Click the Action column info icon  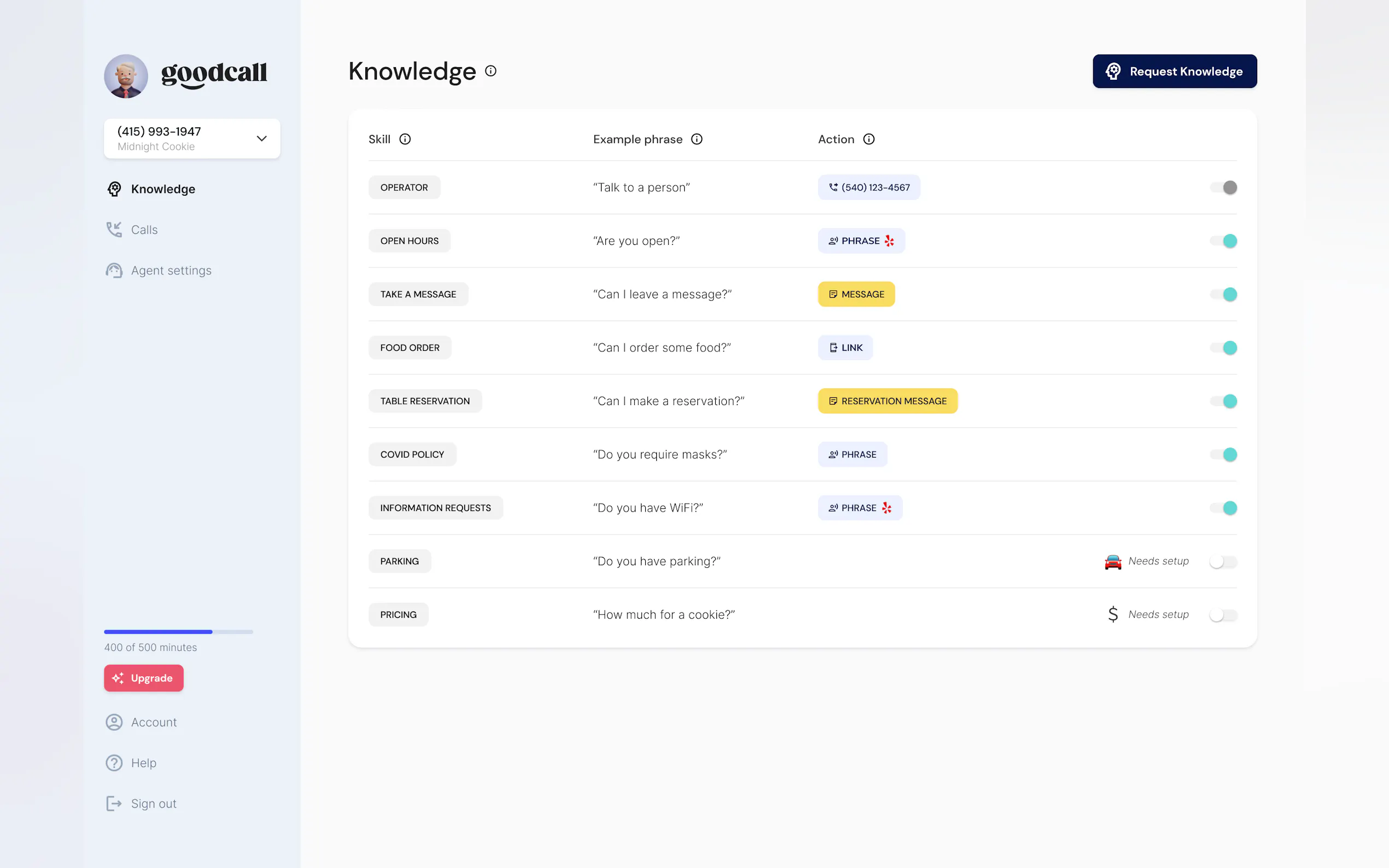pos(869,139)
